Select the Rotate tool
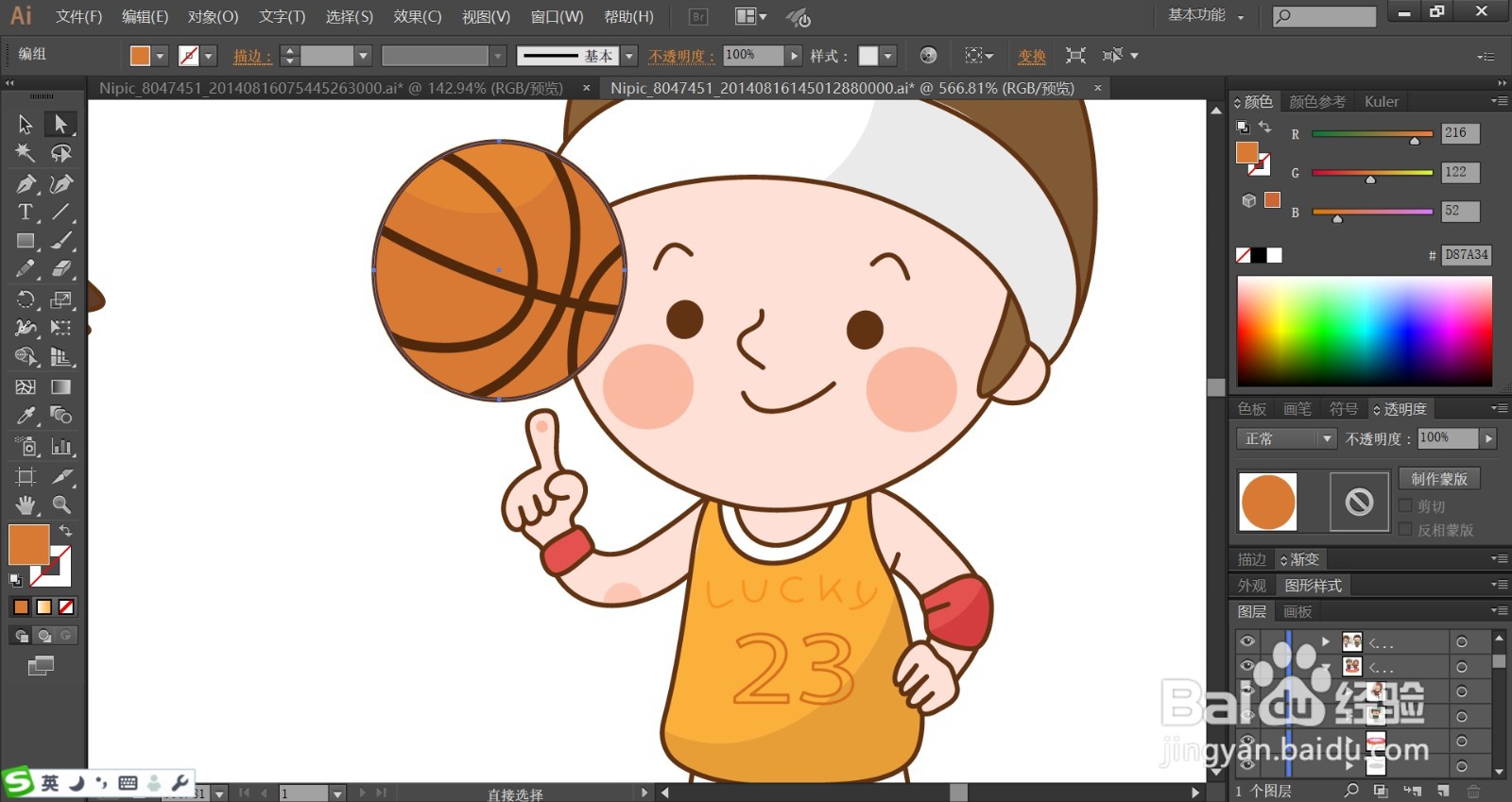 [26, 299]
